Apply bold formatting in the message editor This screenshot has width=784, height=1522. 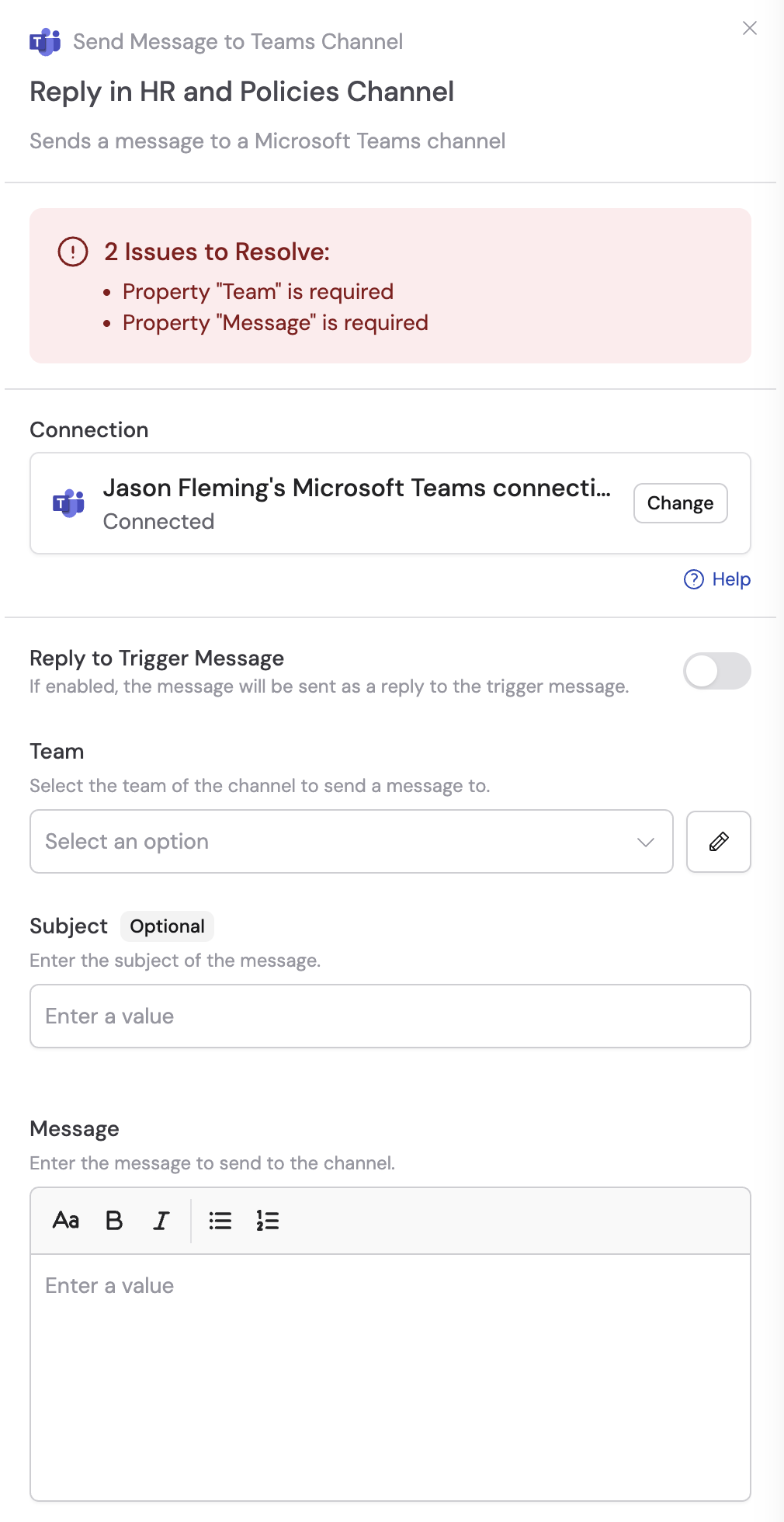tap(113, 1221)
